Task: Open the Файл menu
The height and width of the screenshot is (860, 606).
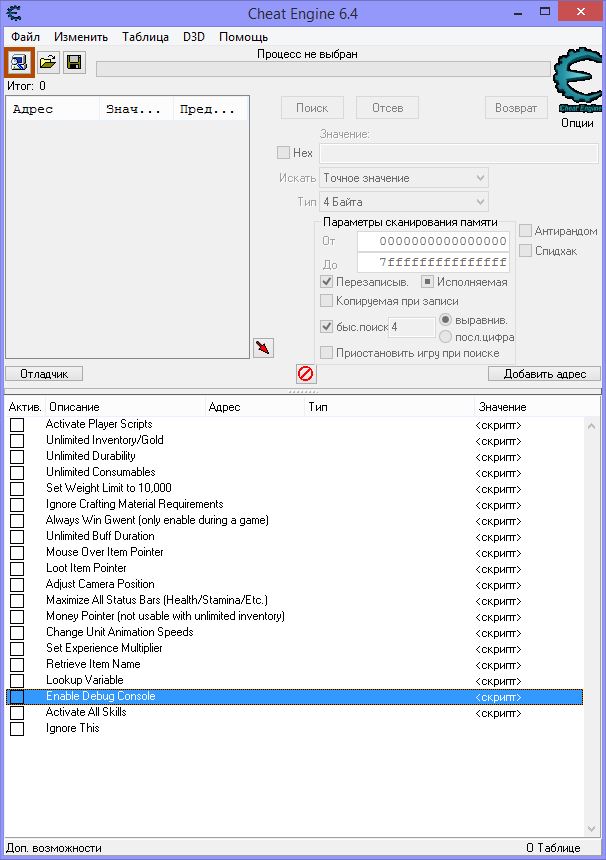Action: point(25,37)
